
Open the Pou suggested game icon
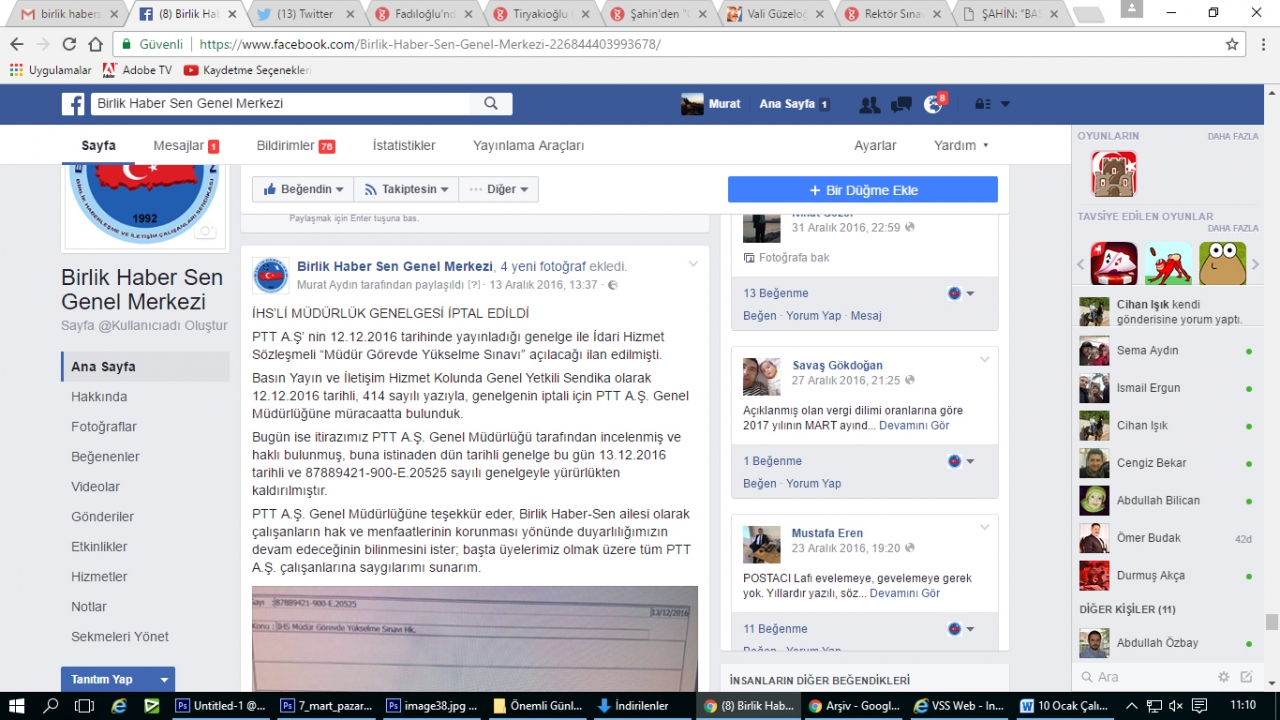(1222, 264)
